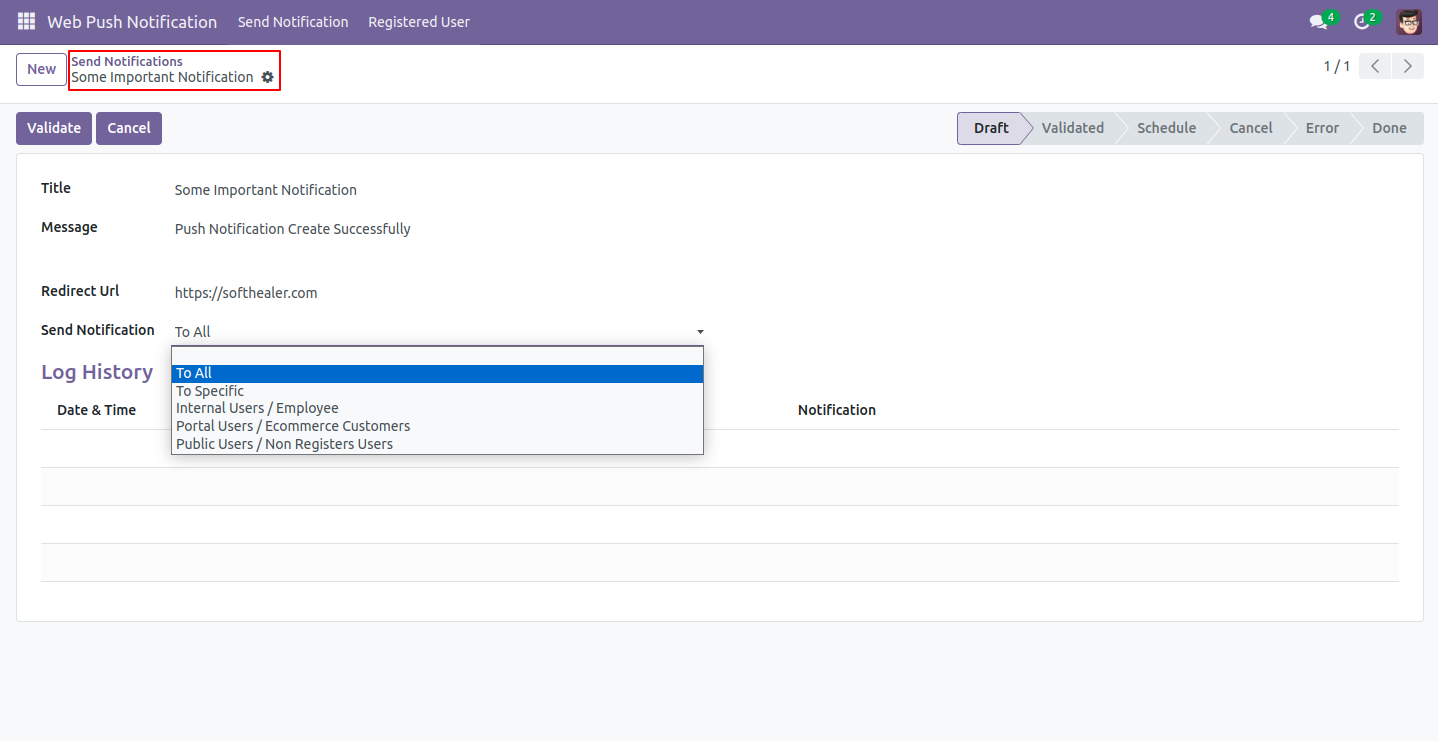Click the Validate button

(54, 128)
